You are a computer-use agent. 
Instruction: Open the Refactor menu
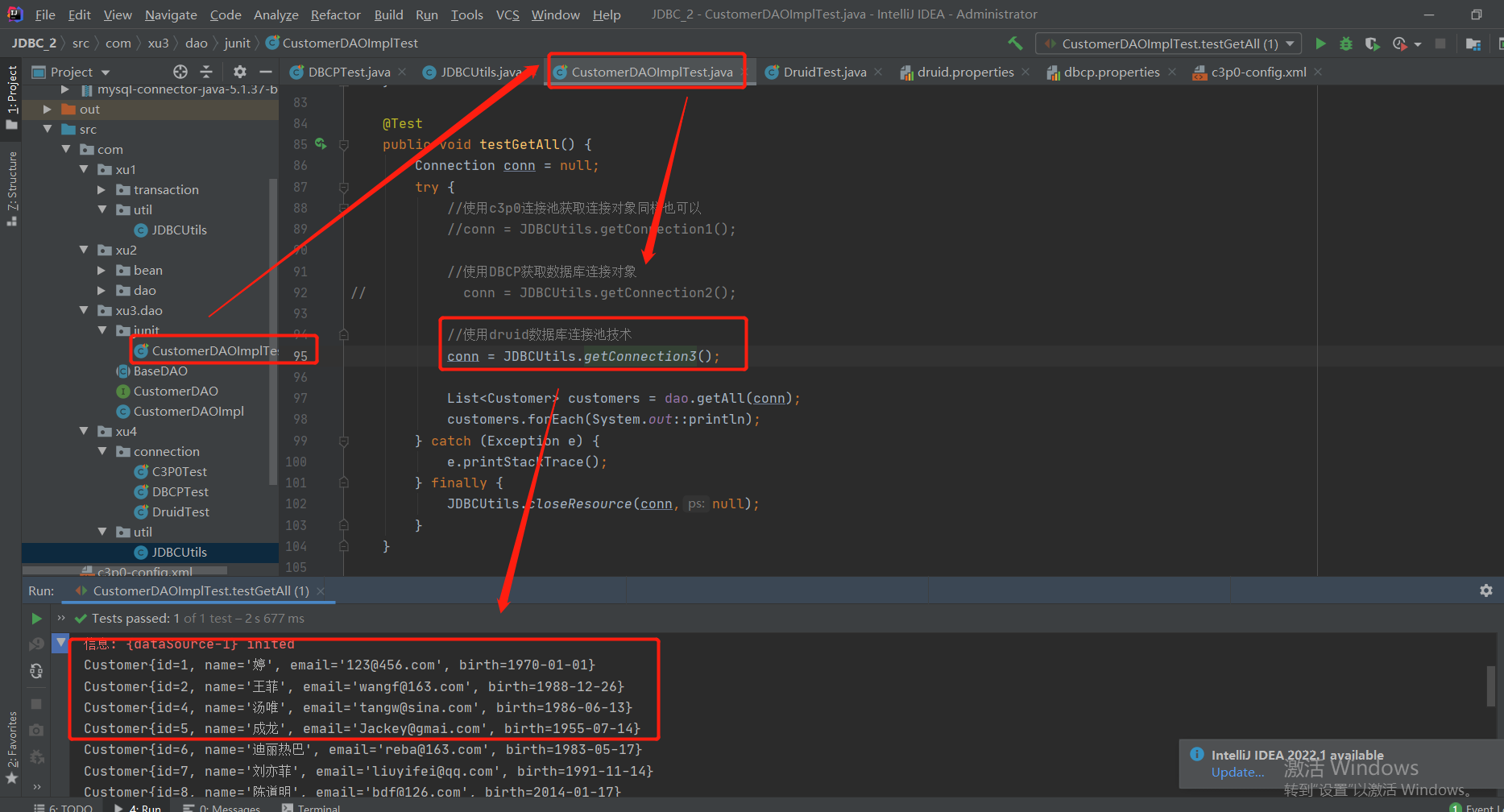coord(335,14)
